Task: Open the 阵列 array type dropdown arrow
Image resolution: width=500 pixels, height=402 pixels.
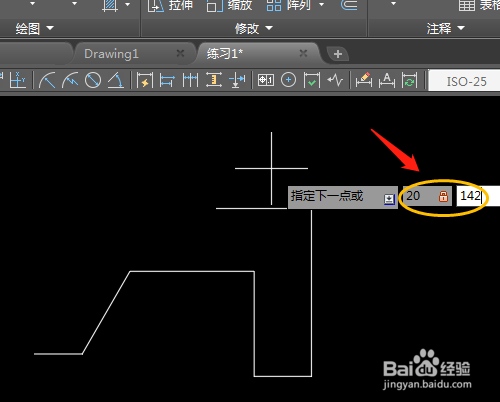Action: point(321,4)
